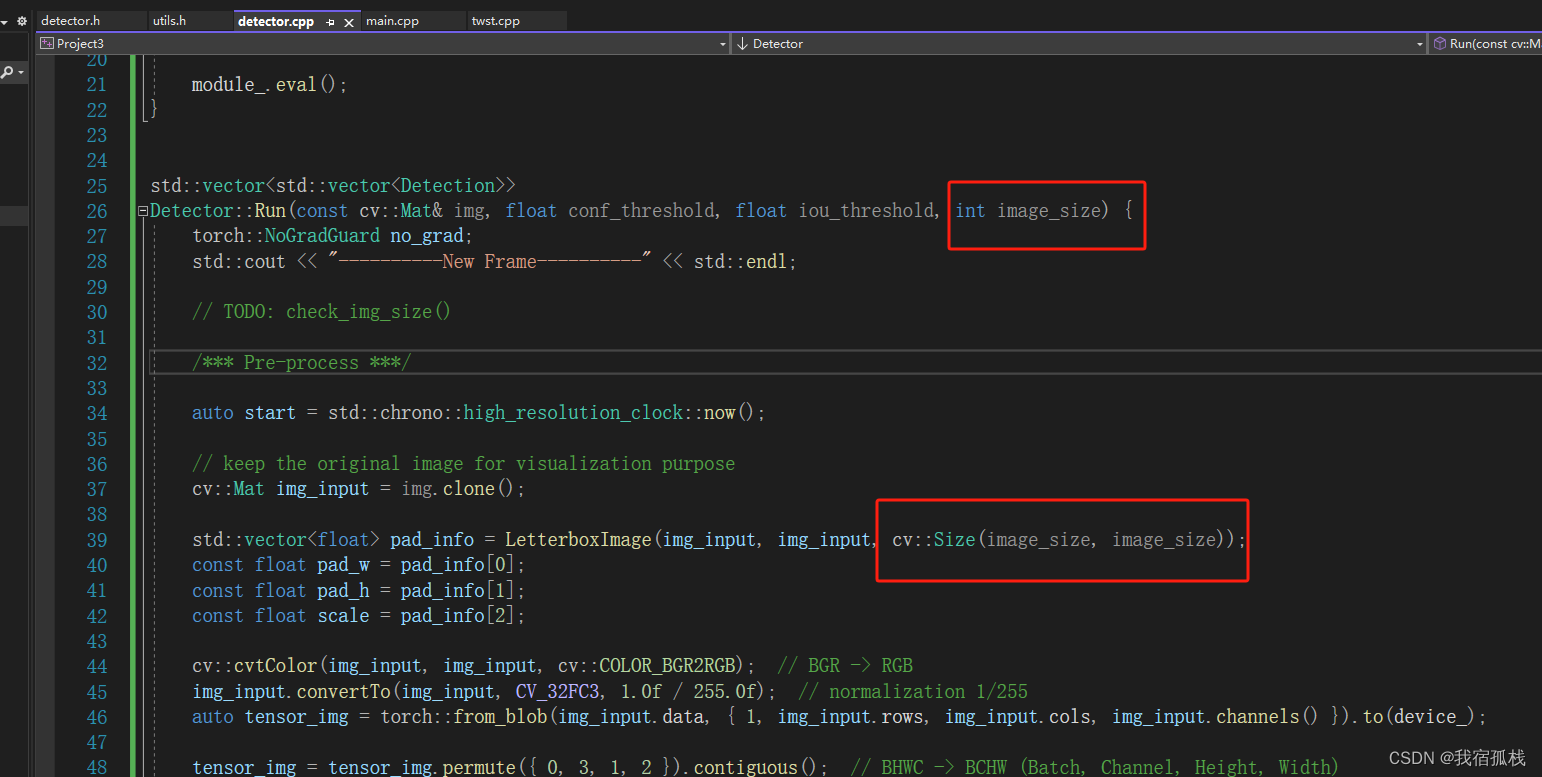Viewport: 1542px width, 777px height.
Task: Click "const float scale = pad_info[2];"
Action: 359,616
